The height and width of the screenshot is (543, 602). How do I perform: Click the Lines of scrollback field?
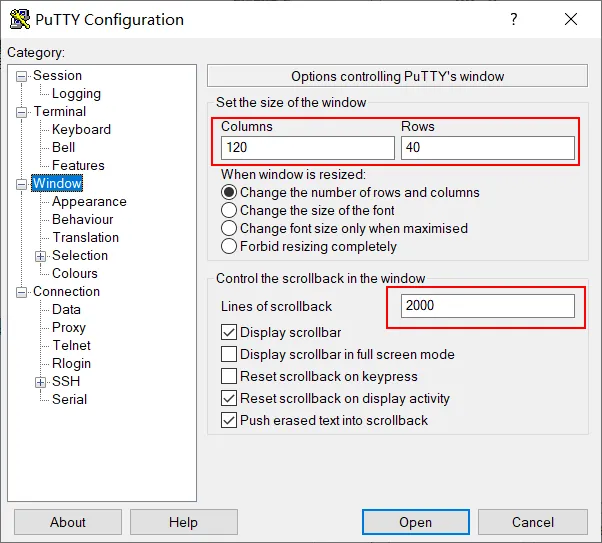click(488, 306)
